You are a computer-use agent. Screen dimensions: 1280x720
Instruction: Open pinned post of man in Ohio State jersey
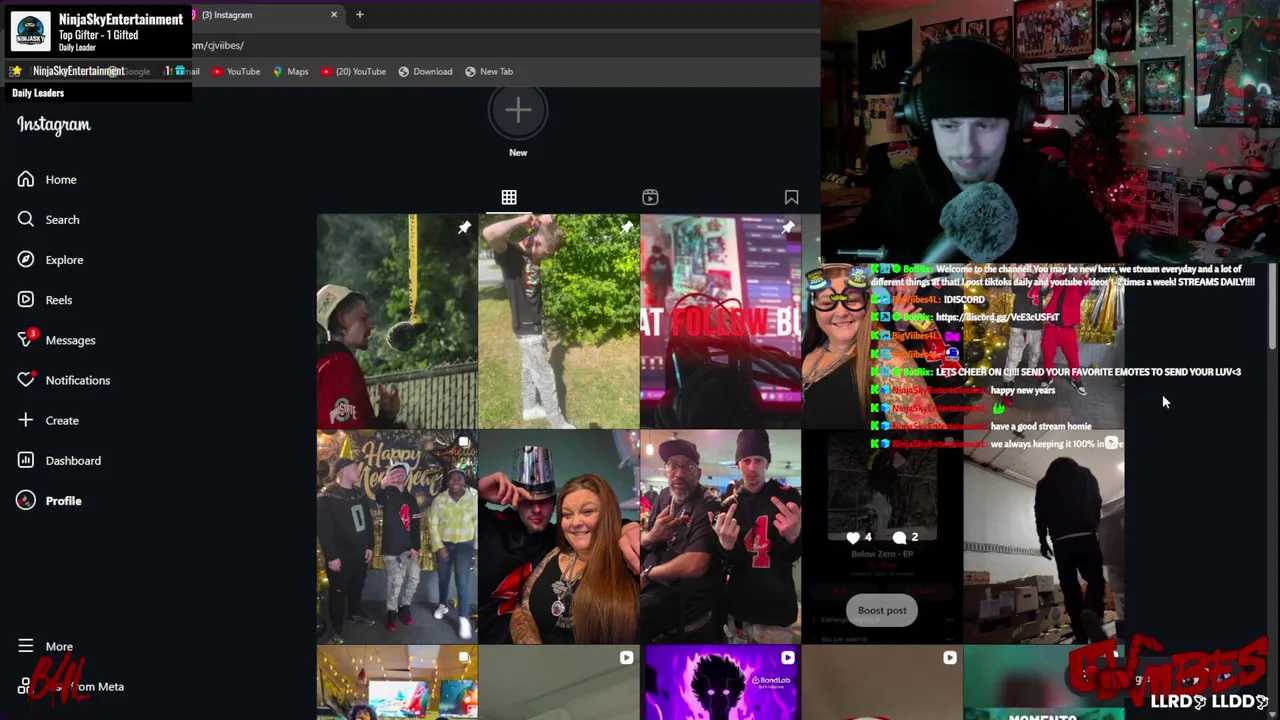(x=397, y=321)
